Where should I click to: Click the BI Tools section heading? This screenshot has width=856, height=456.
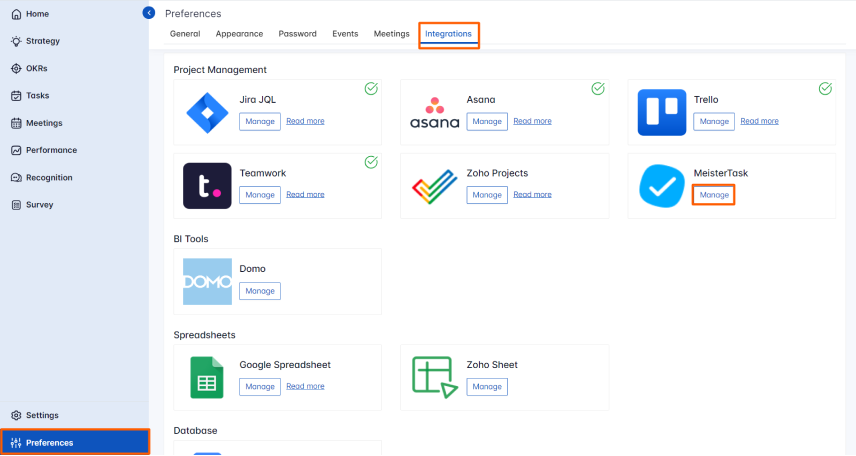coord(191,239)
